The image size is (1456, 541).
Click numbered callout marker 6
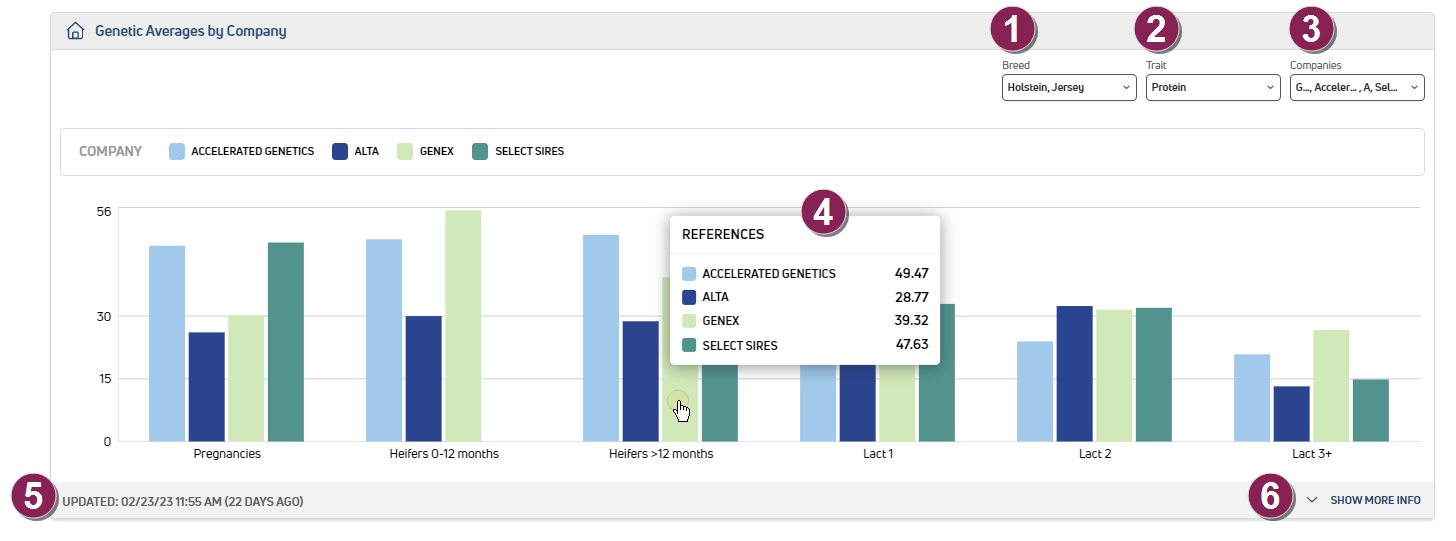click(1271, 497)
